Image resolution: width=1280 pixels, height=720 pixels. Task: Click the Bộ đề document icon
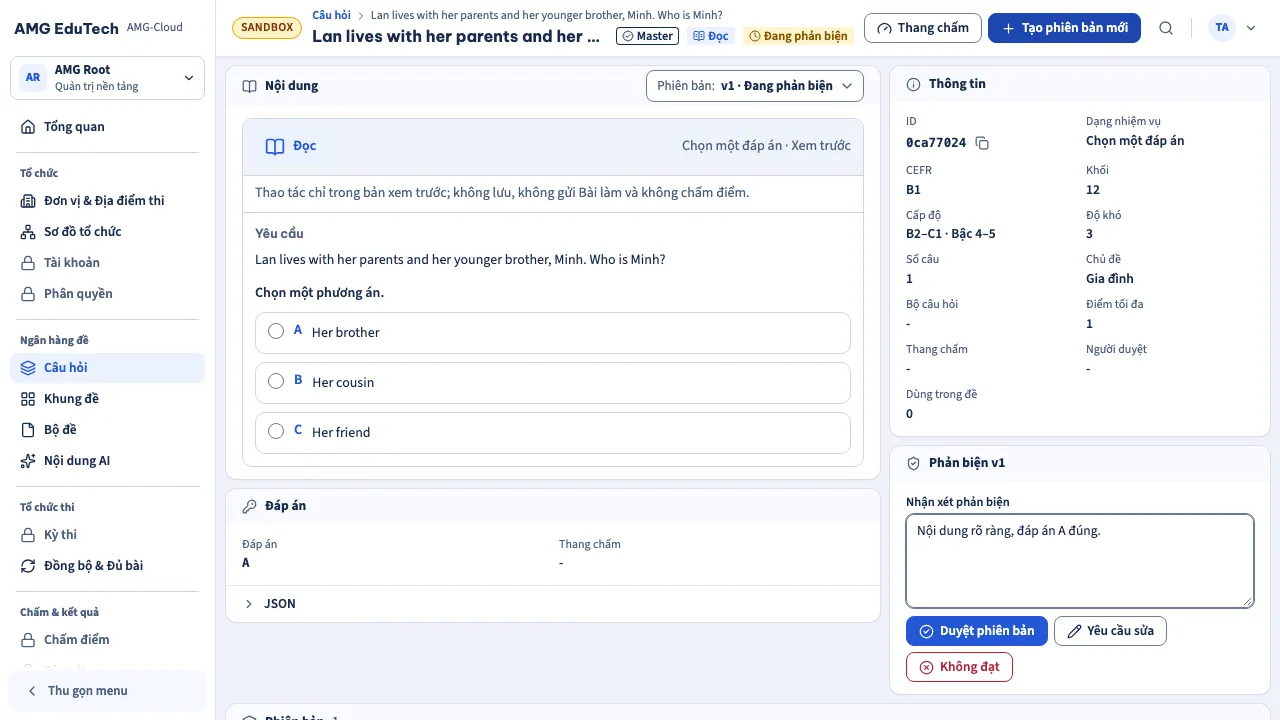click(28, 430)
